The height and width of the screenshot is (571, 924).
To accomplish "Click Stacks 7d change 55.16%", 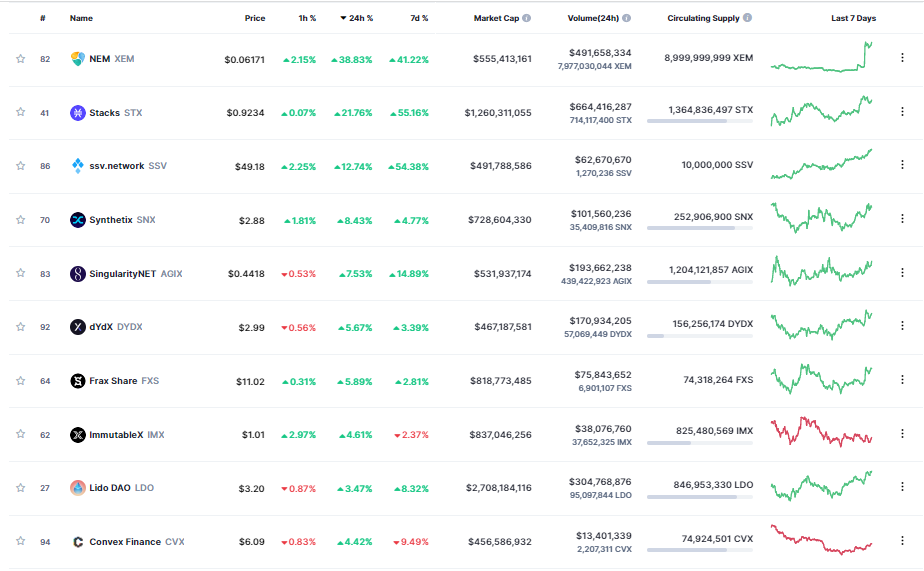I will (x=409, y=113).
